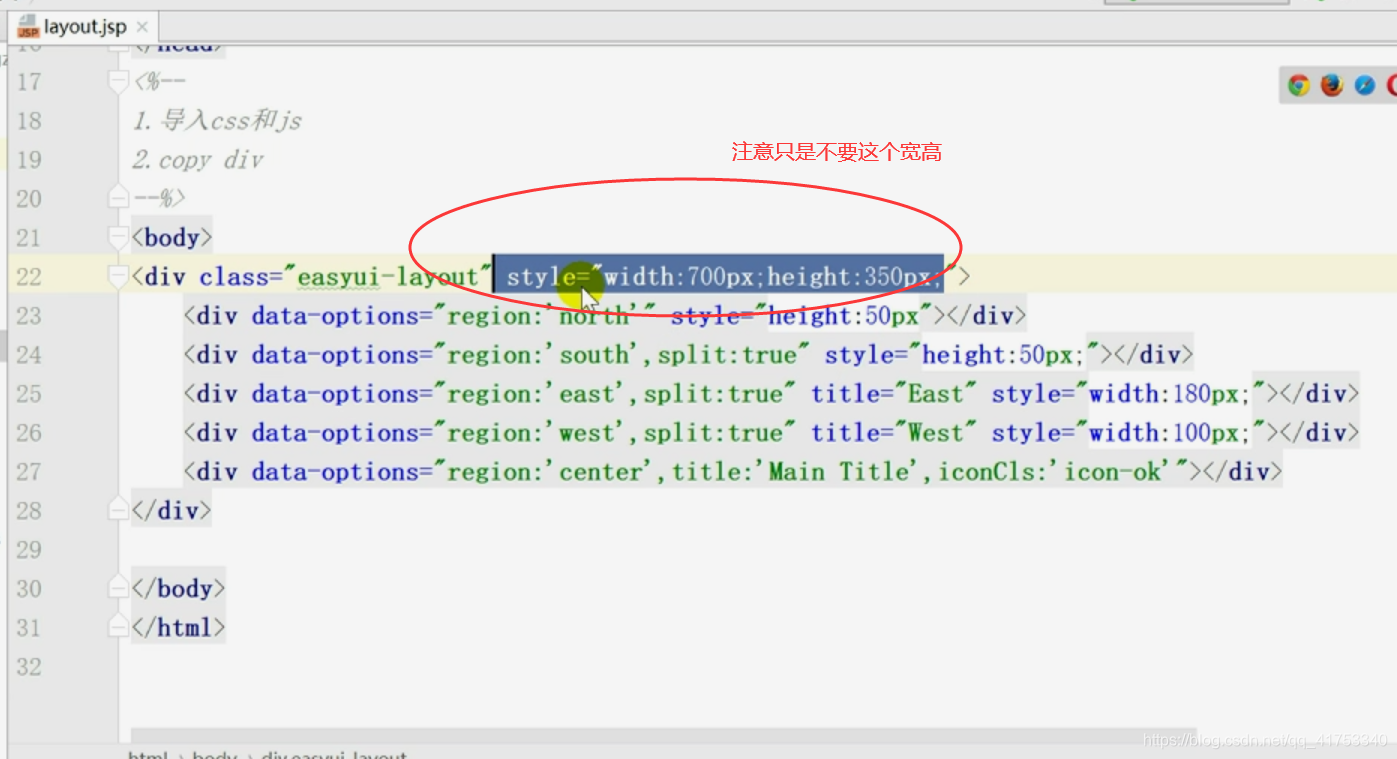
Task: Place cursor in the opening <body> tag
Action: click(172, 238)
